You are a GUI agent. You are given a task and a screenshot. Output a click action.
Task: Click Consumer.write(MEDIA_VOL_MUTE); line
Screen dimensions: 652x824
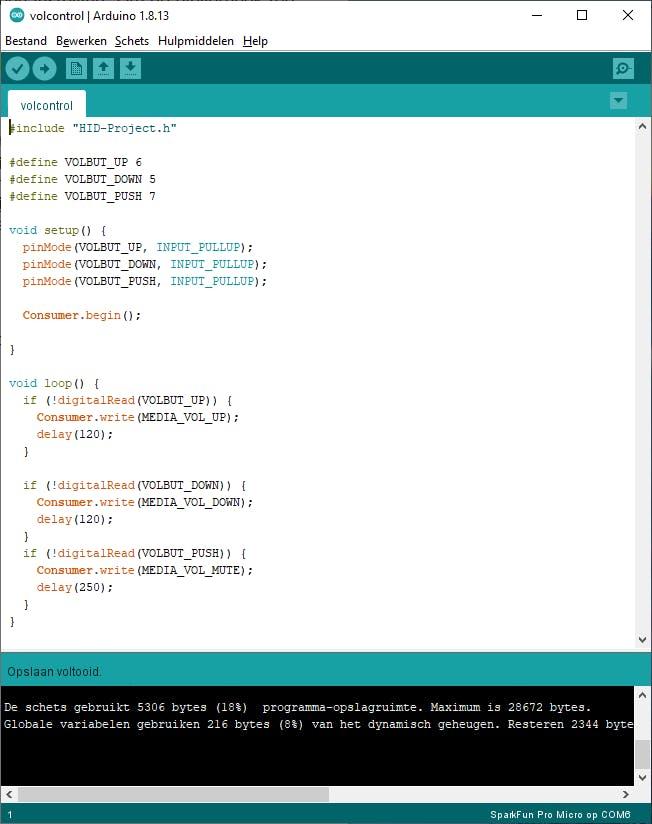(144, 570)
